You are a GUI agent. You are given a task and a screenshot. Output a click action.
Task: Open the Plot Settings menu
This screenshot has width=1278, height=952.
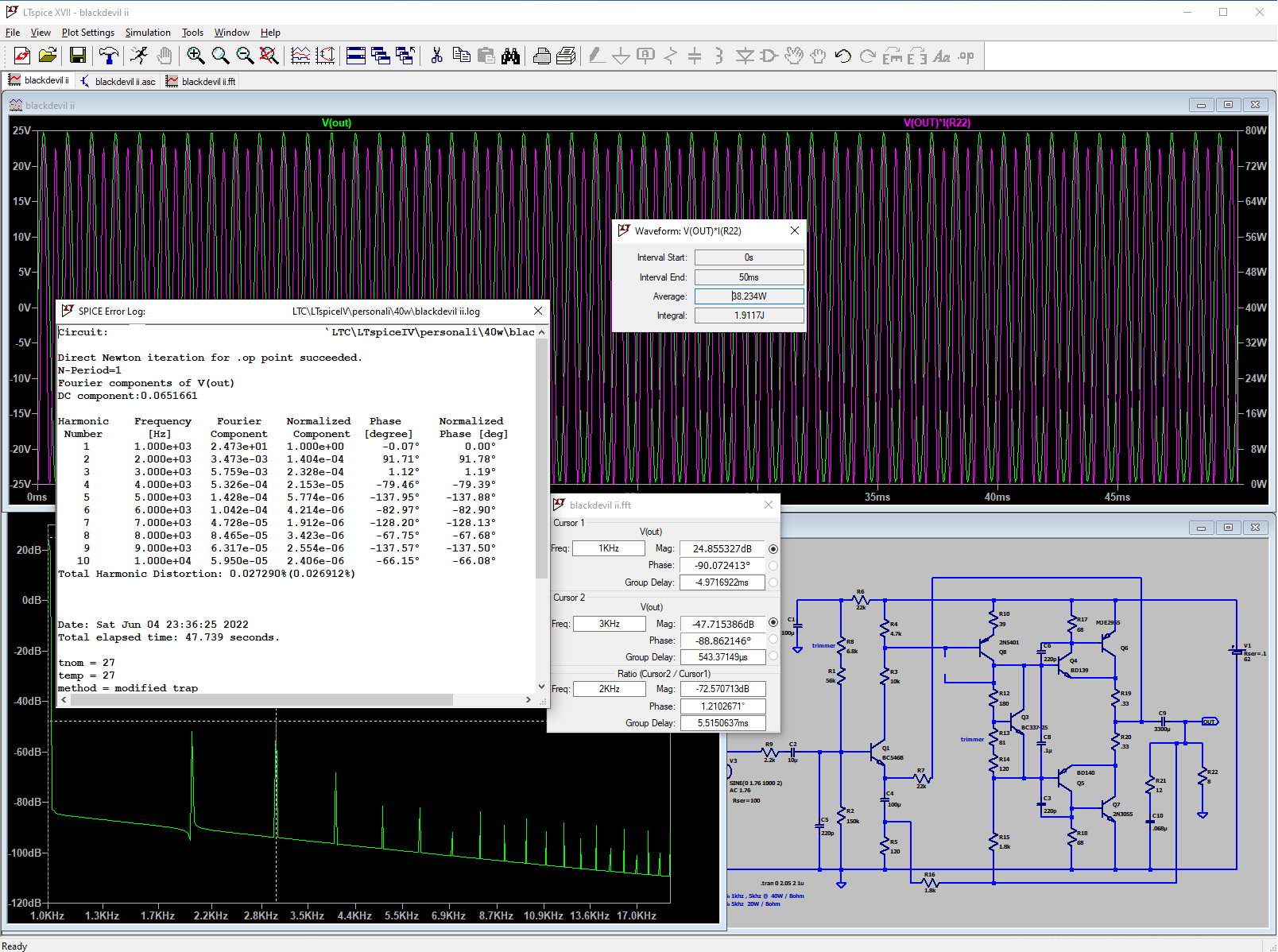(88, 33)
